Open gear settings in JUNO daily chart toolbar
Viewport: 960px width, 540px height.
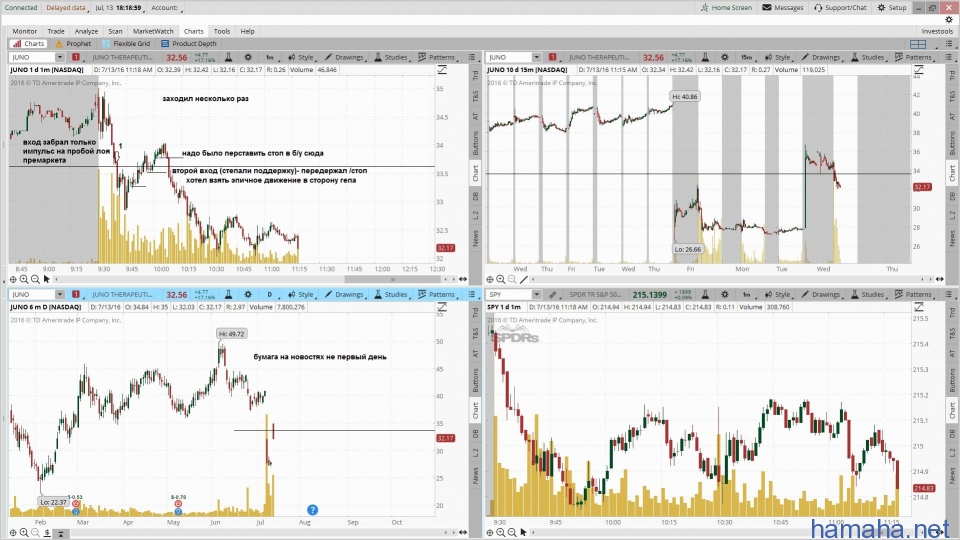coord(248,294)
